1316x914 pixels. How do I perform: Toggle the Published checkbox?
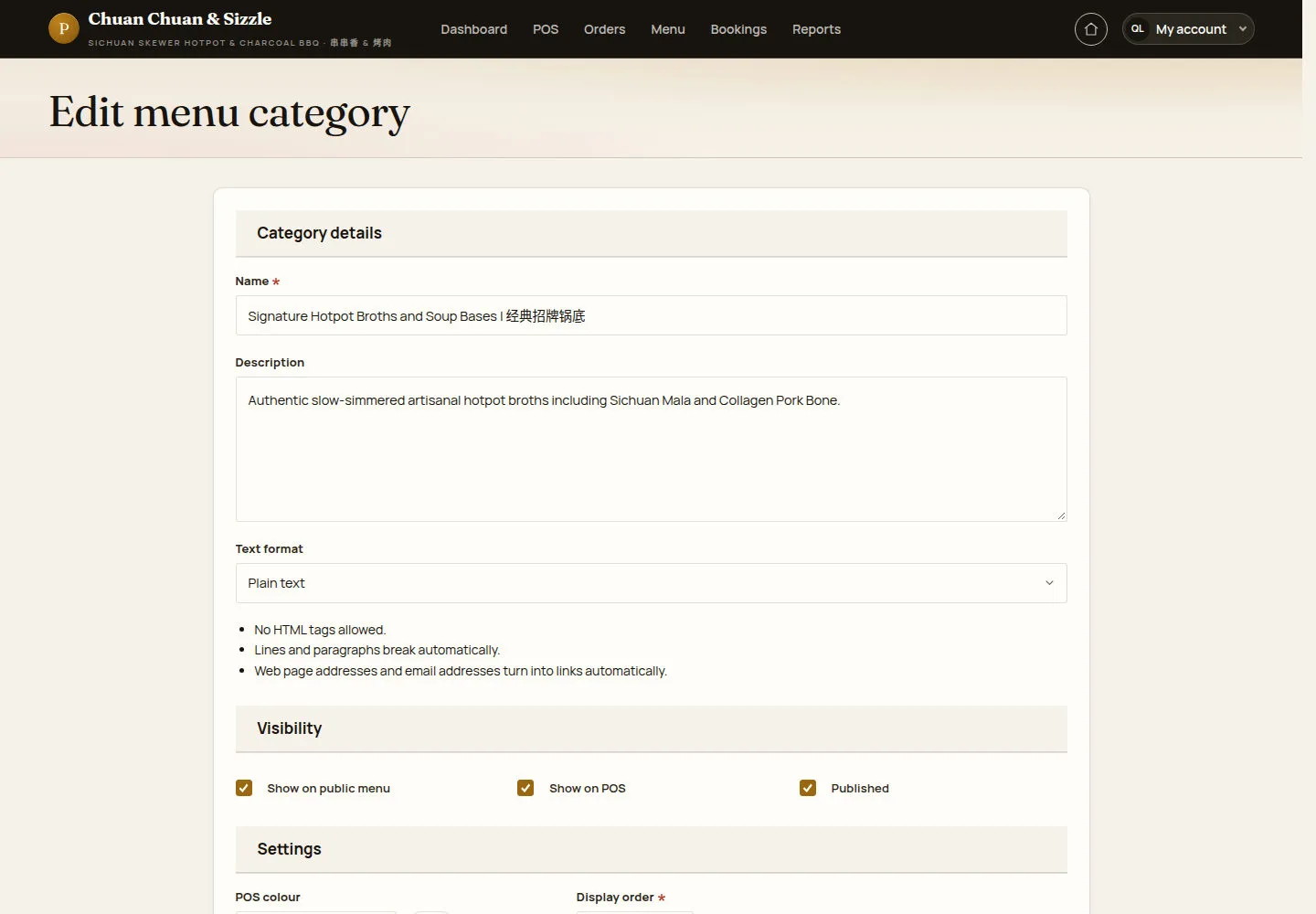808,788
